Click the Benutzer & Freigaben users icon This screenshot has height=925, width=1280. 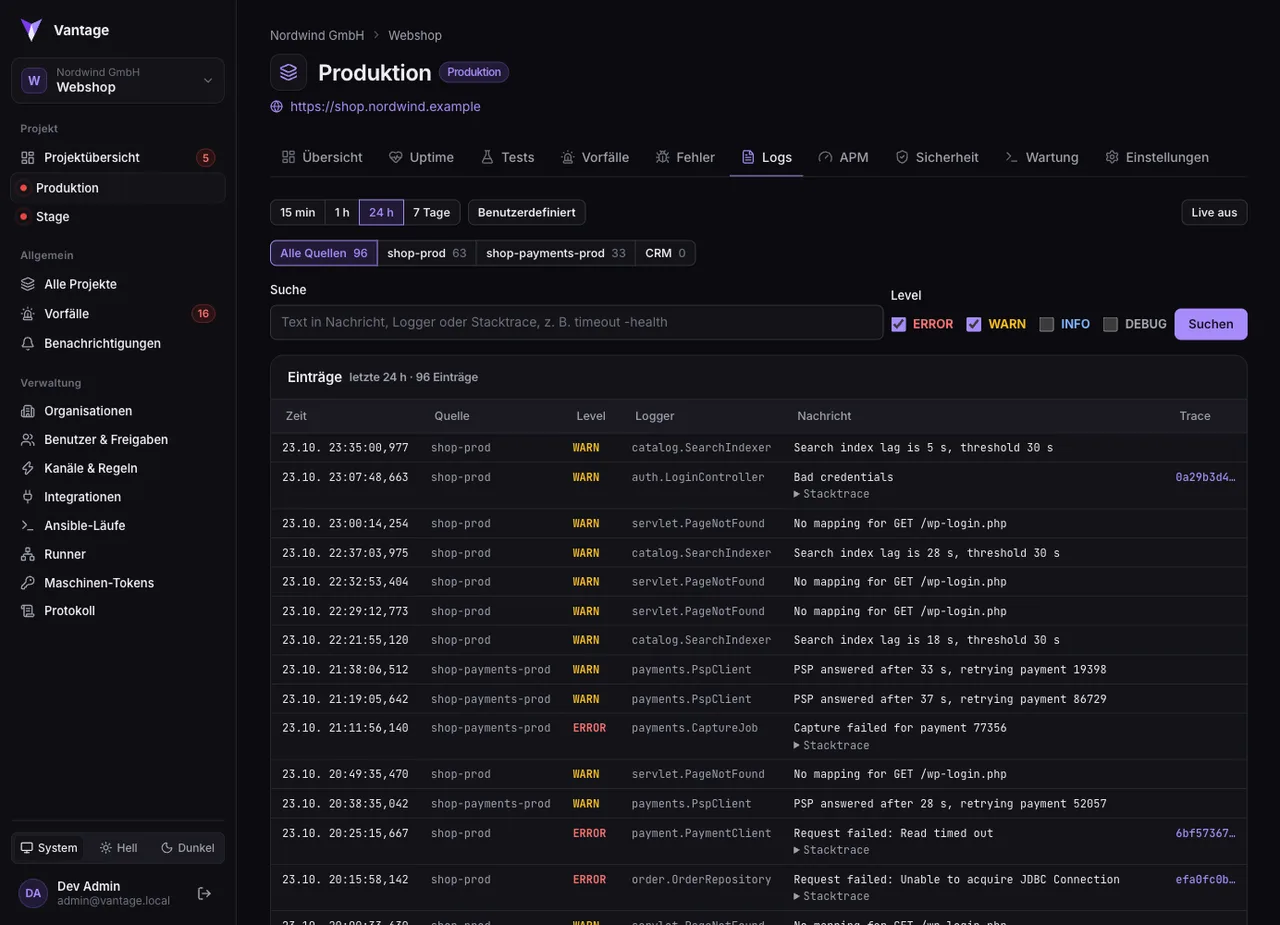(28, 440)
